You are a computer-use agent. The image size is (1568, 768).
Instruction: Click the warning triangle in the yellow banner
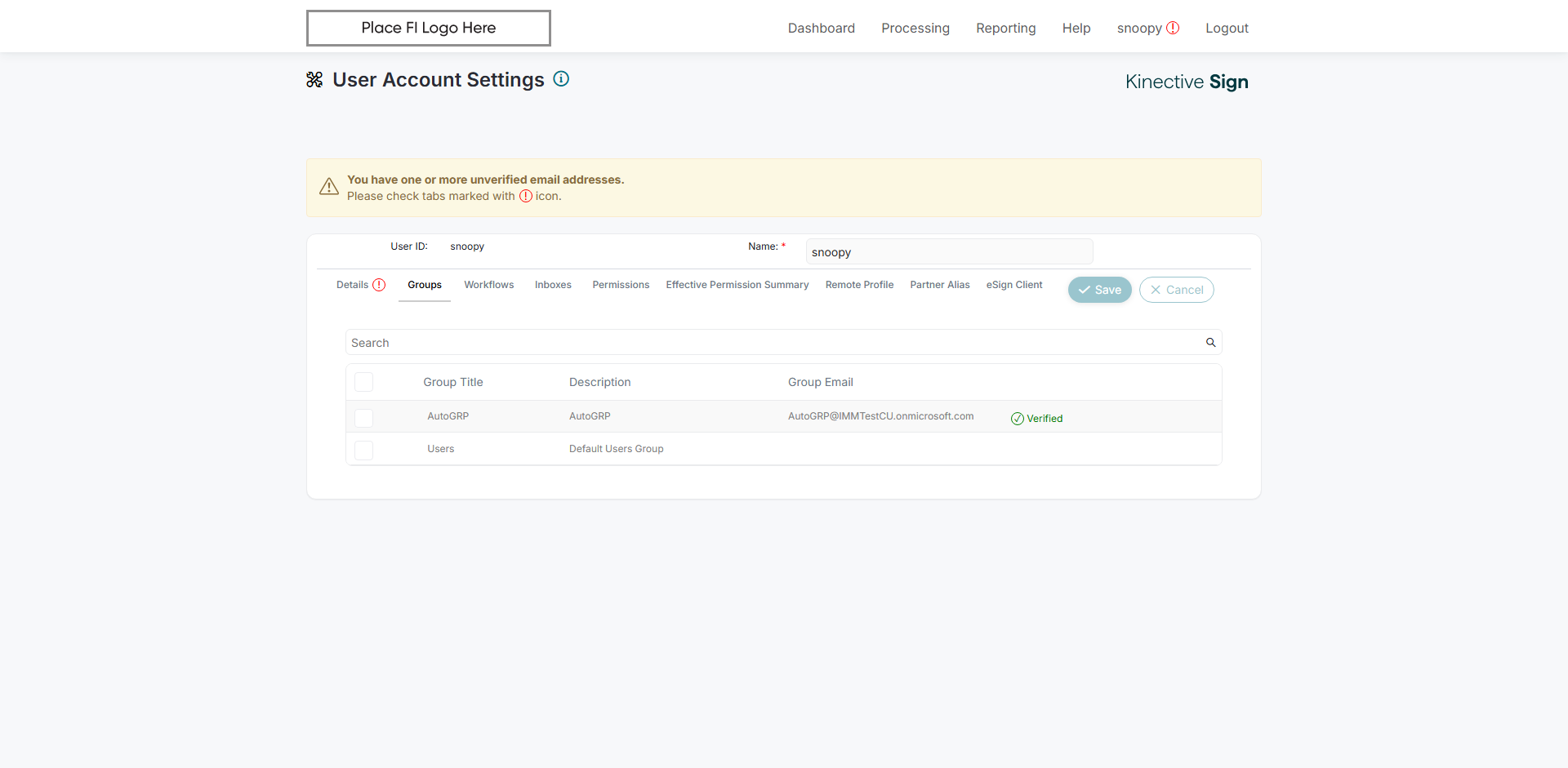click(329, 187)
